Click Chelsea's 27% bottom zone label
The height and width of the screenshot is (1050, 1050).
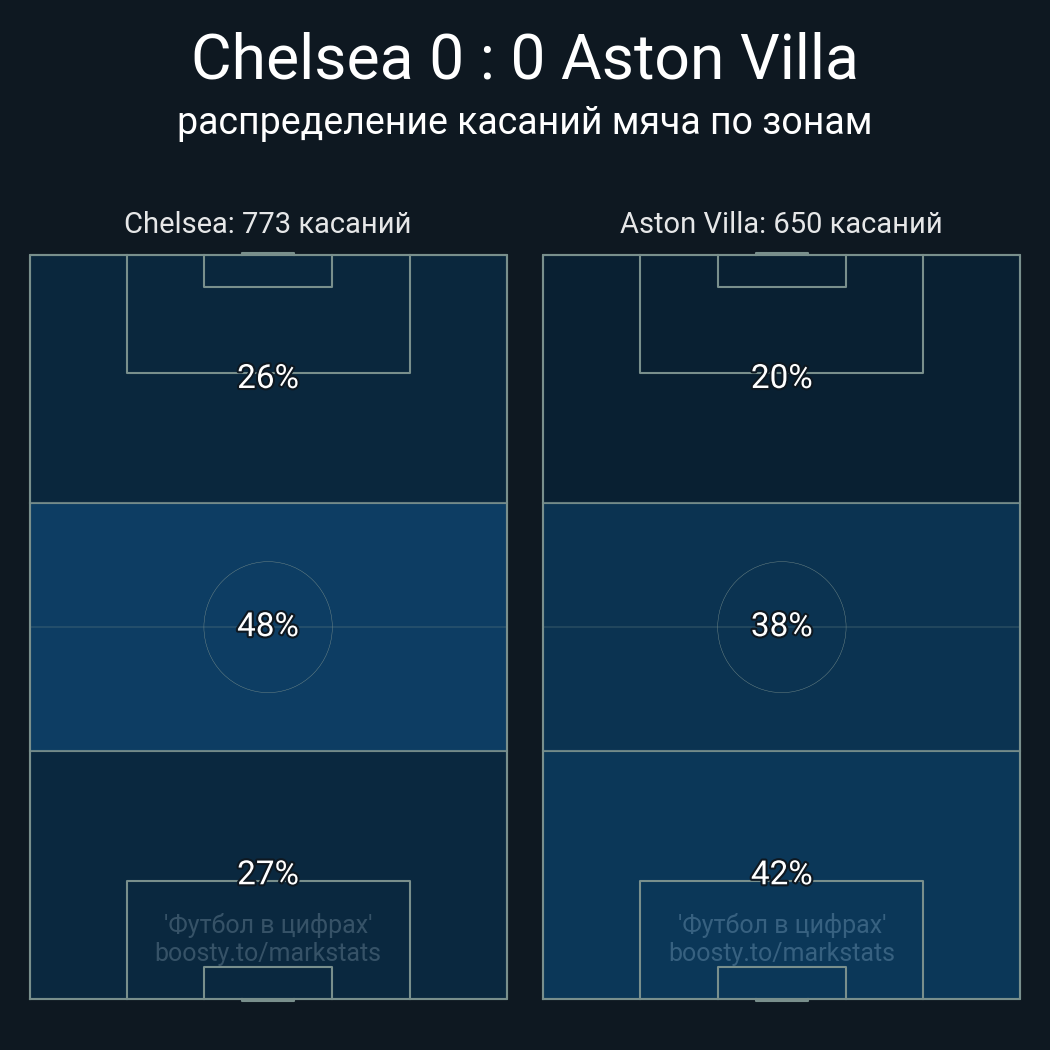pyautogui.click(x=268, y=873)
